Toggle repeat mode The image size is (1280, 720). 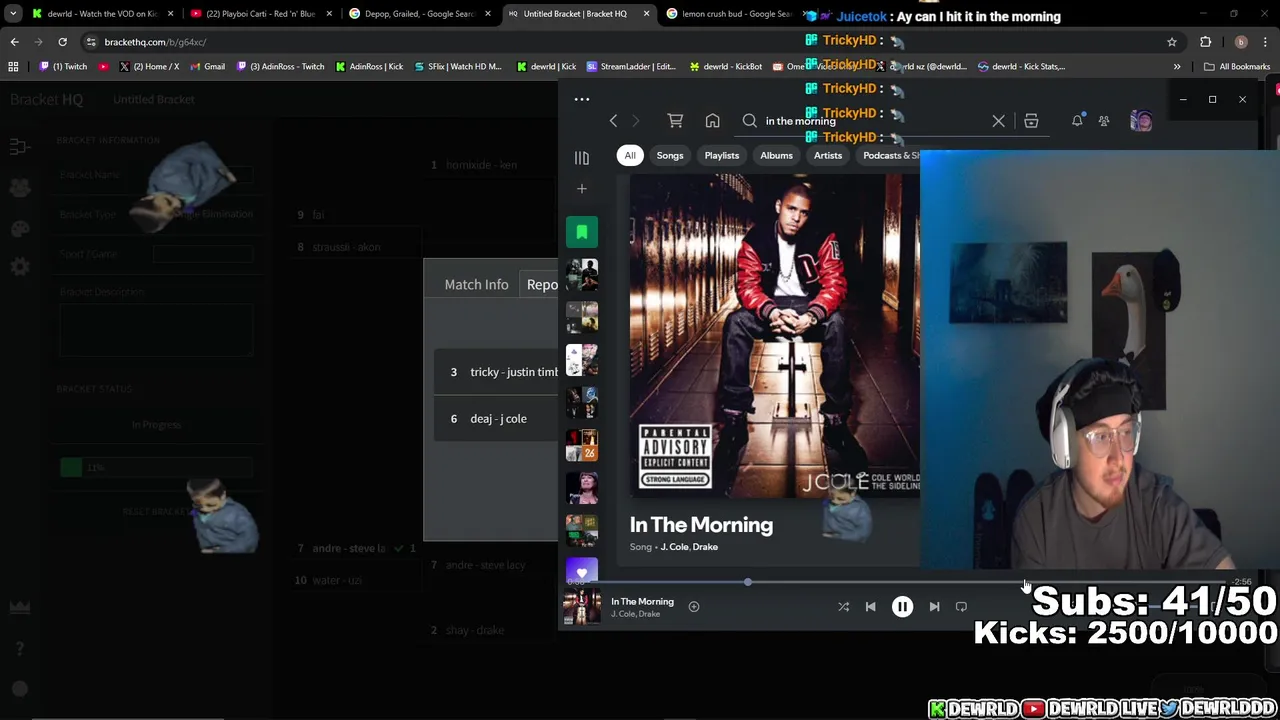point(961,606)
